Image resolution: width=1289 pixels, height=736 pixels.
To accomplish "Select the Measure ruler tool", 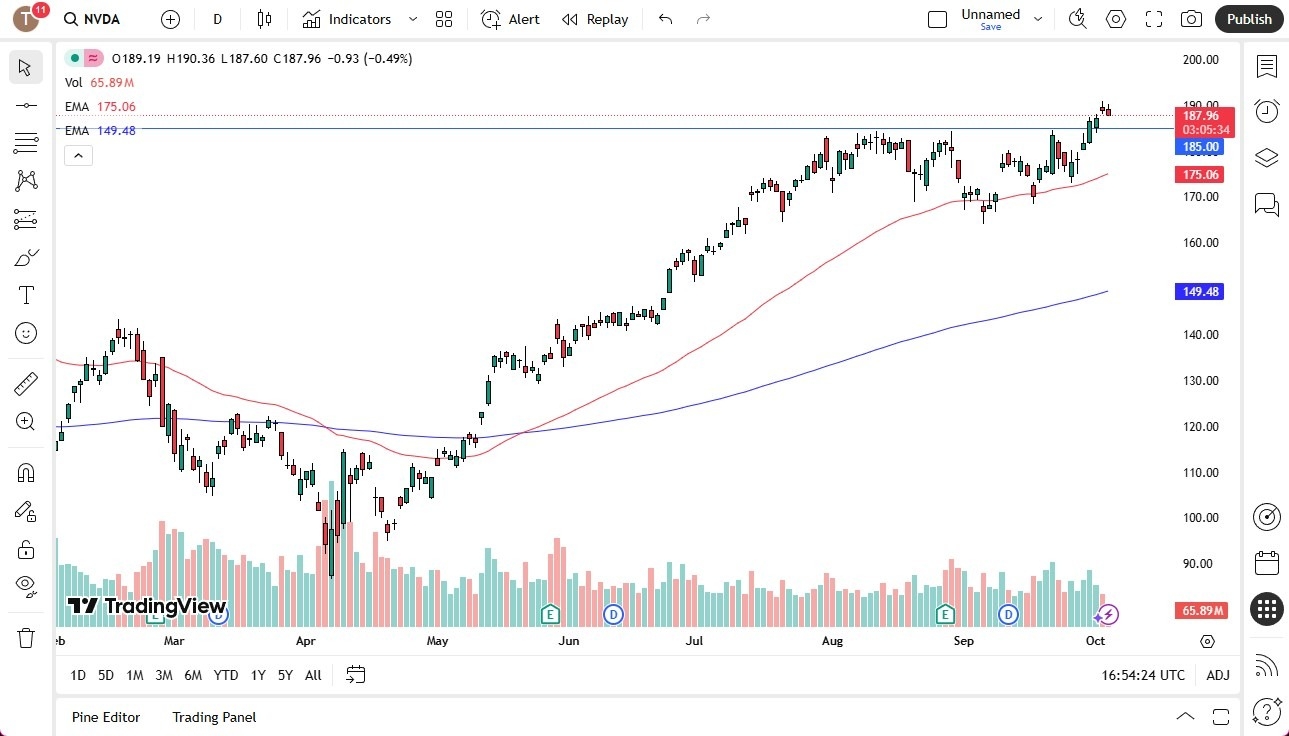I will click(x=26, y=383).
